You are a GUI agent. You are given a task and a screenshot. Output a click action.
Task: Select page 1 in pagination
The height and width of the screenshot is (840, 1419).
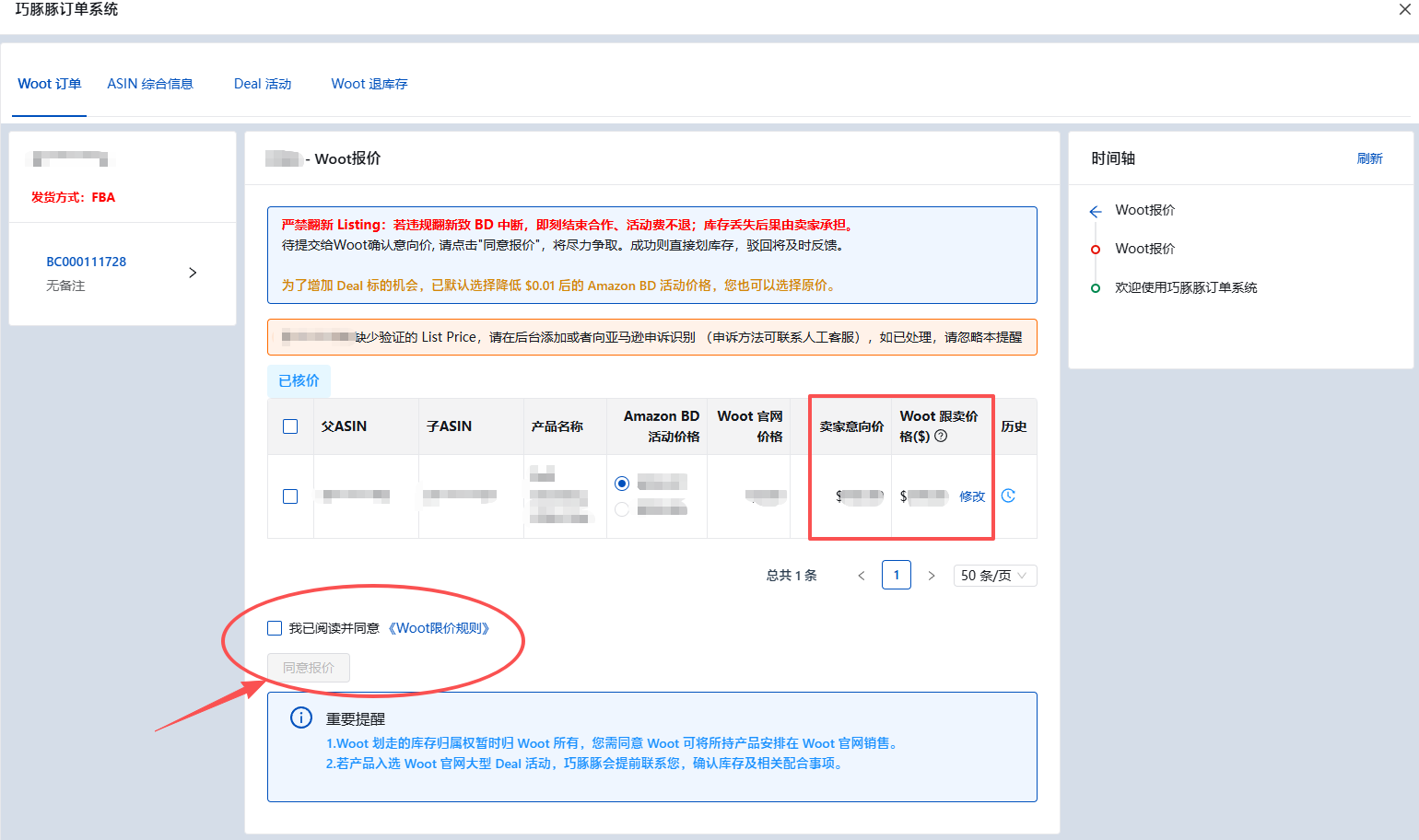(x=897, y=575)
